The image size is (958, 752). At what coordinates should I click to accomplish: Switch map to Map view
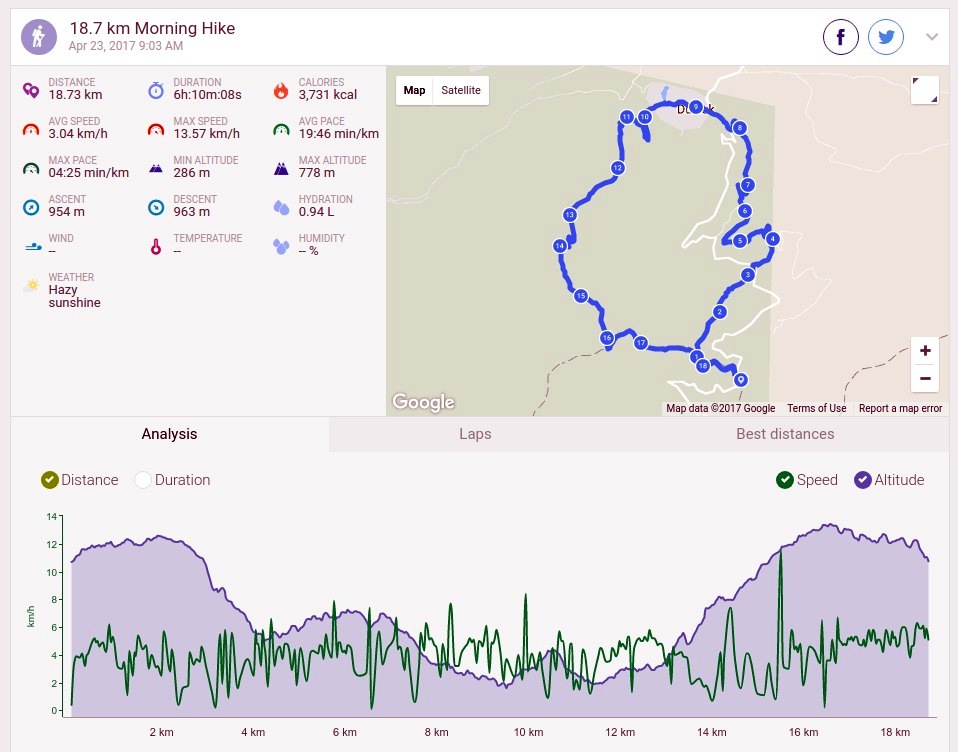414,90
